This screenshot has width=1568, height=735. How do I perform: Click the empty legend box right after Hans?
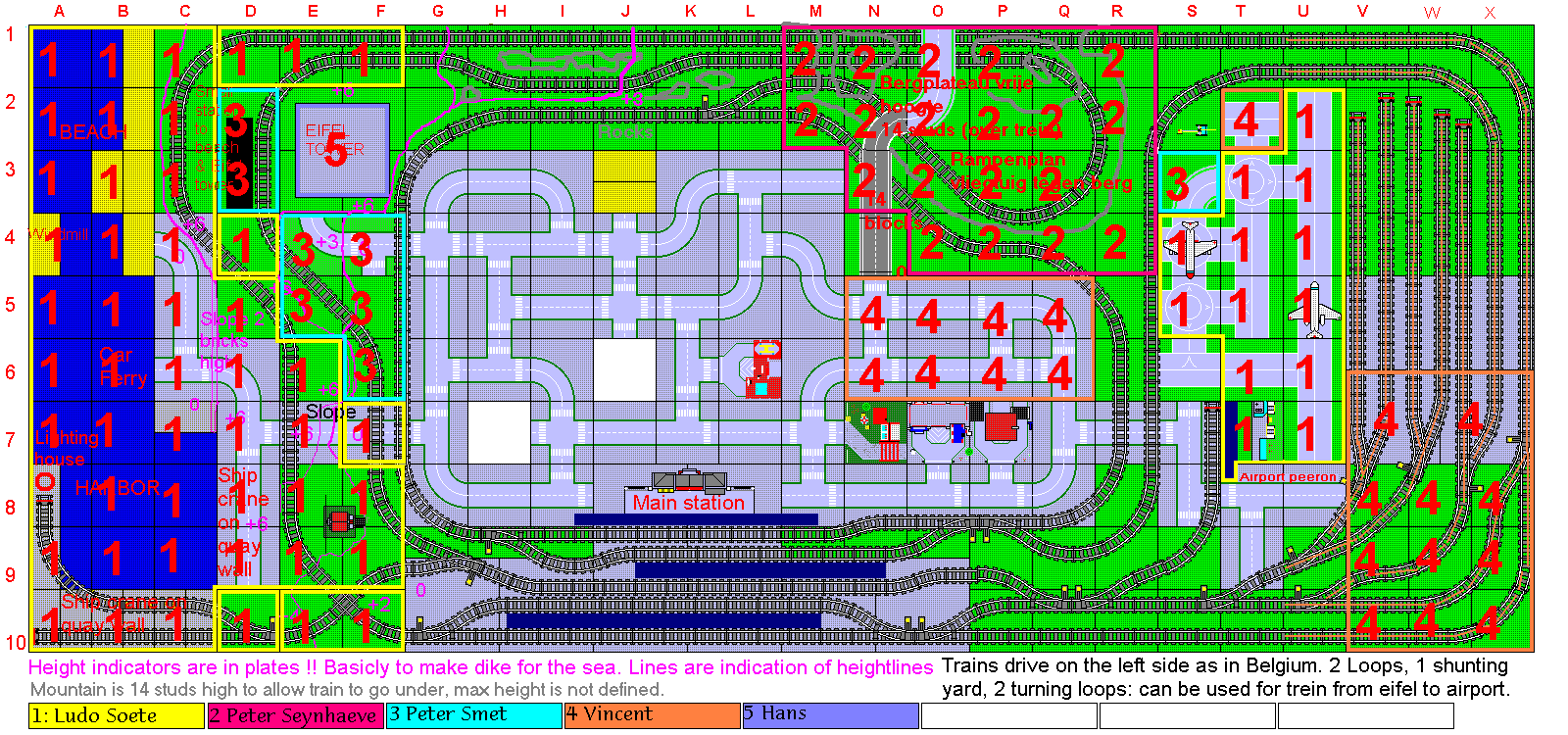(1008, 715)
